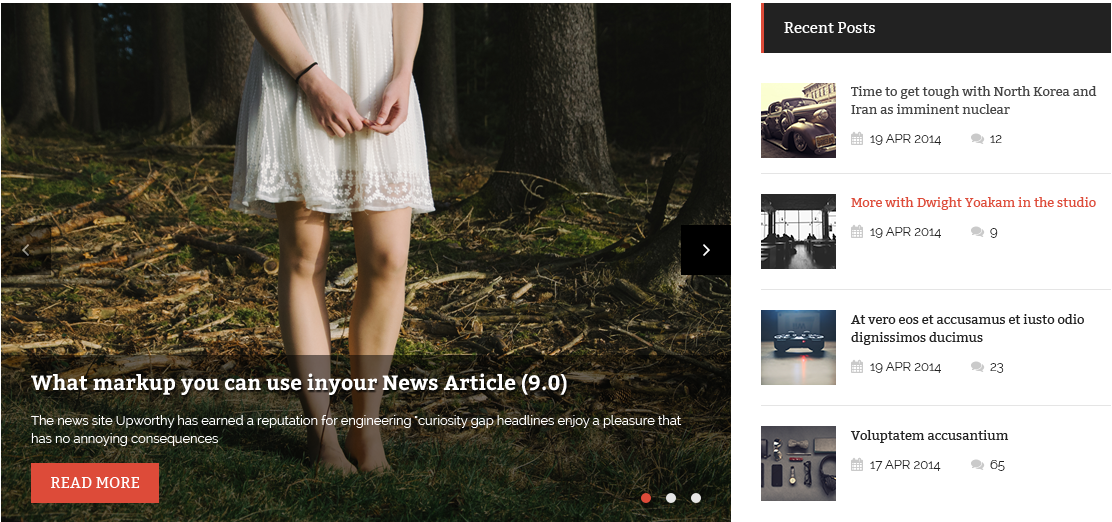Screen dimensions: 1112x522
Task: Click the previous slide arrow on the slider
Action: pyautogui.click(x=26, y=250)
